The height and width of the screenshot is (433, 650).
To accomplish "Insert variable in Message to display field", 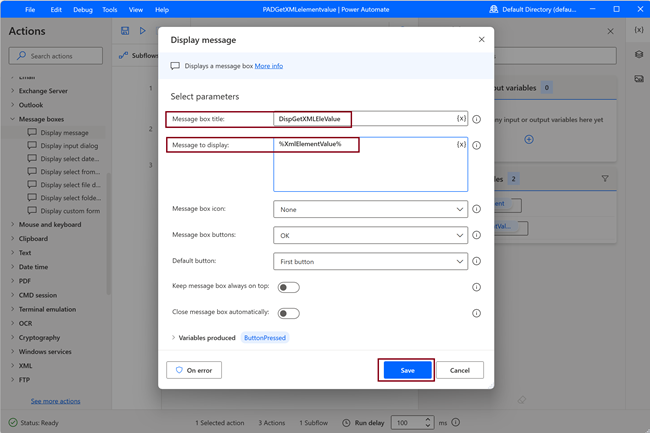I will [461, 144].
